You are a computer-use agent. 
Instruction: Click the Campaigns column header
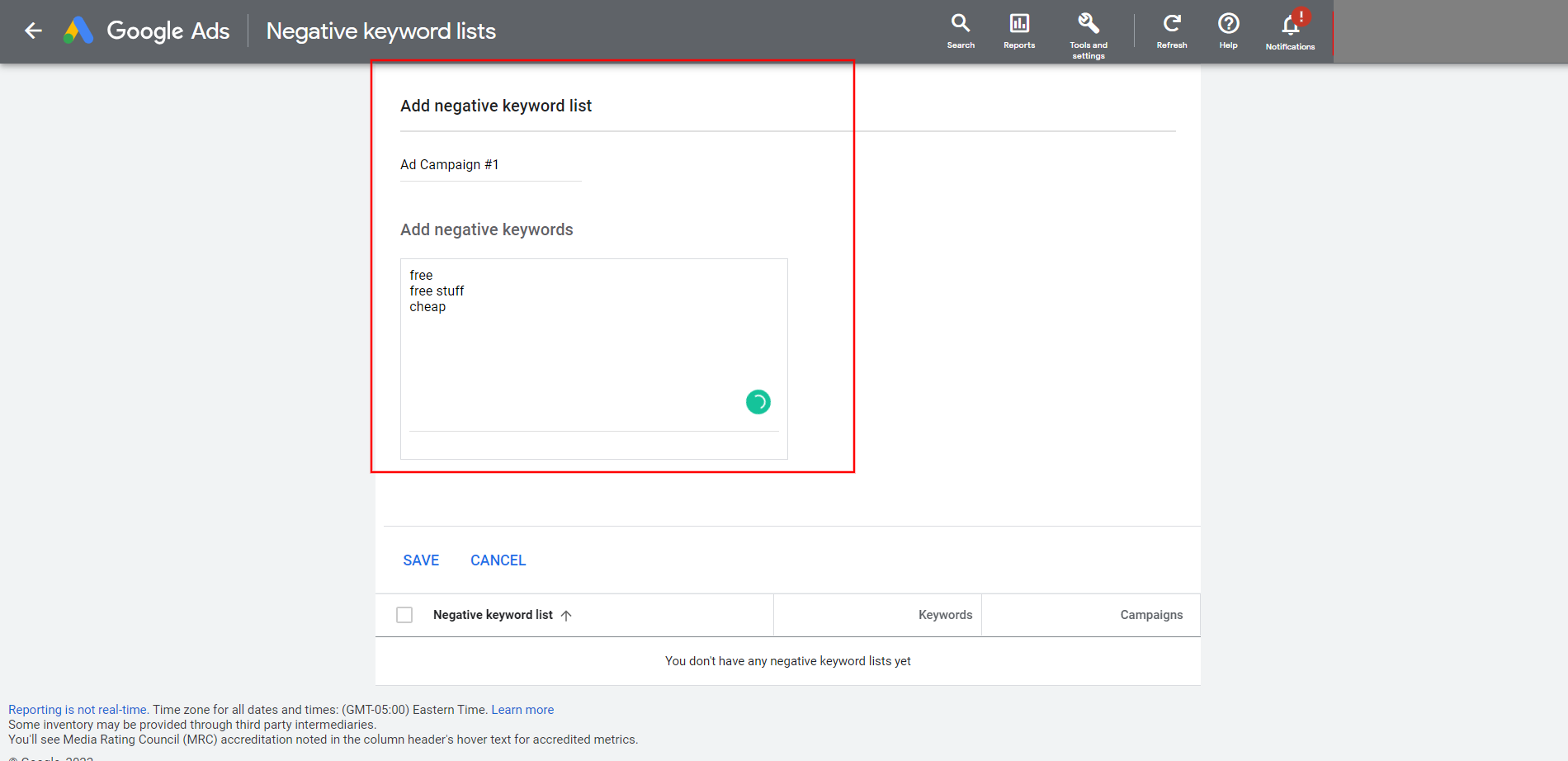point(1151,615)
